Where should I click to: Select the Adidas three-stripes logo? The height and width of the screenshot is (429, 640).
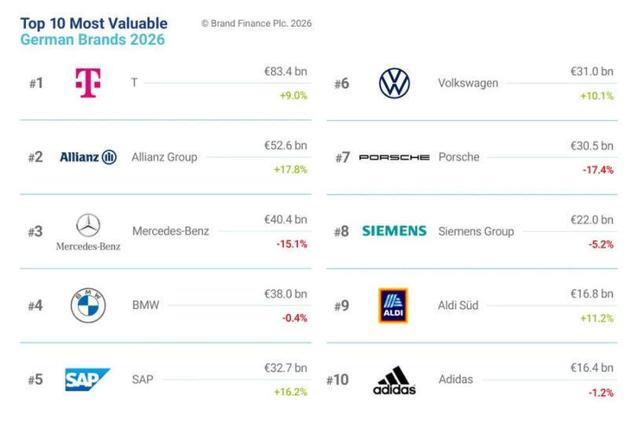394,380
